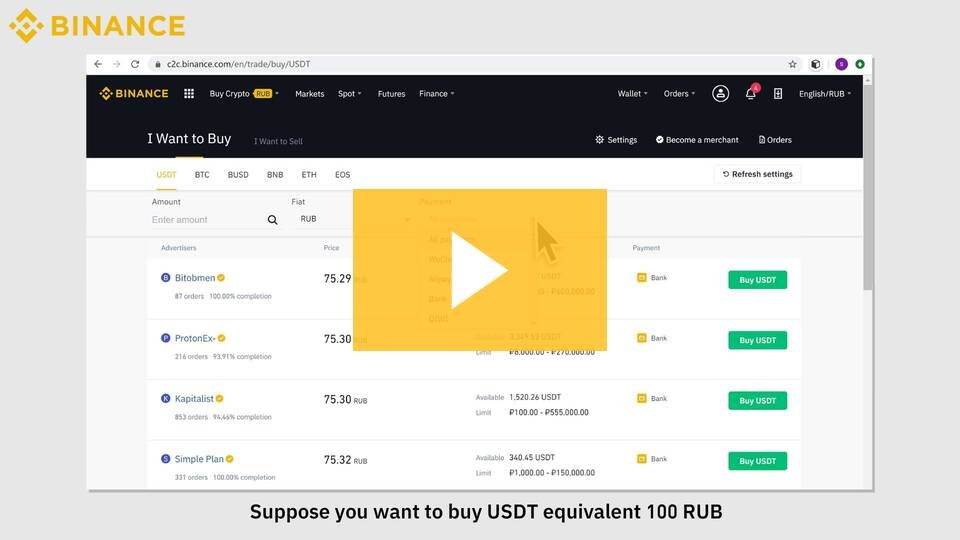
Task: Open the Markets menu item
Action: [x=309, y=94]
